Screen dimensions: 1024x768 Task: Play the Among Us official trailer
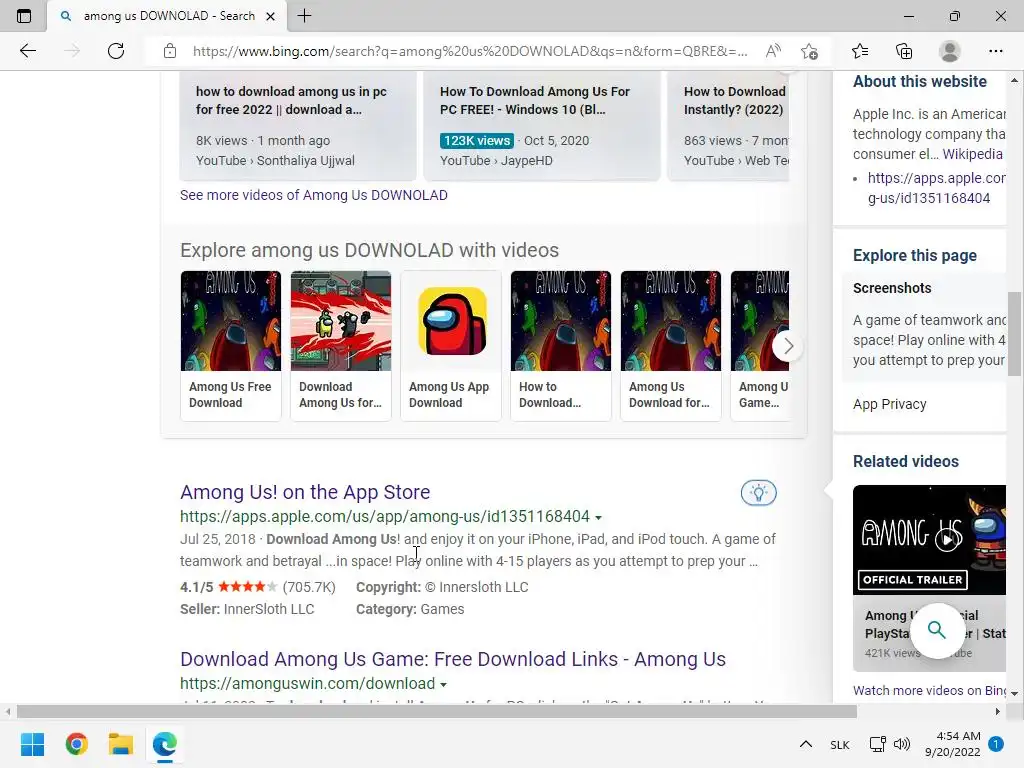(x=948, y=539)
